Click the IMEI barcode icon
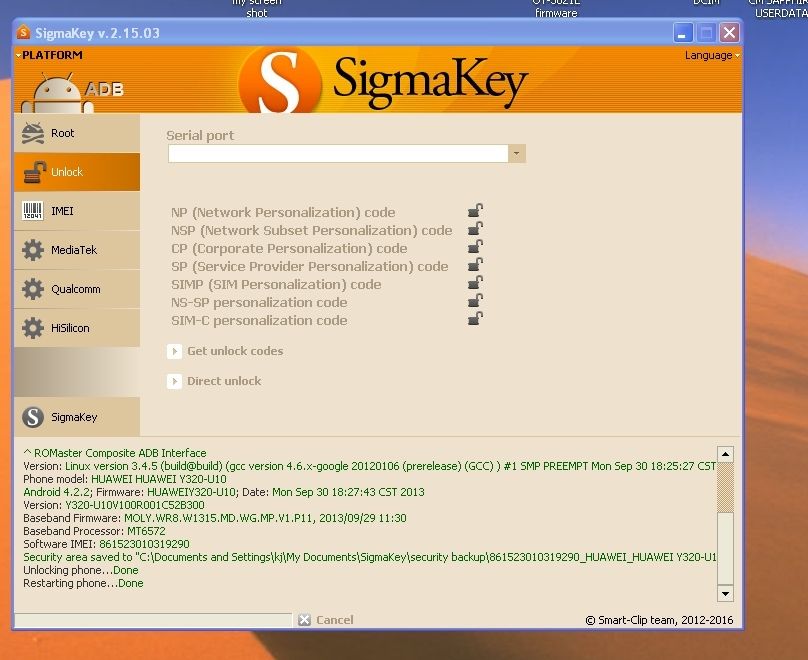Viewport: 808px width, 660px height. [x=33, y=211]
